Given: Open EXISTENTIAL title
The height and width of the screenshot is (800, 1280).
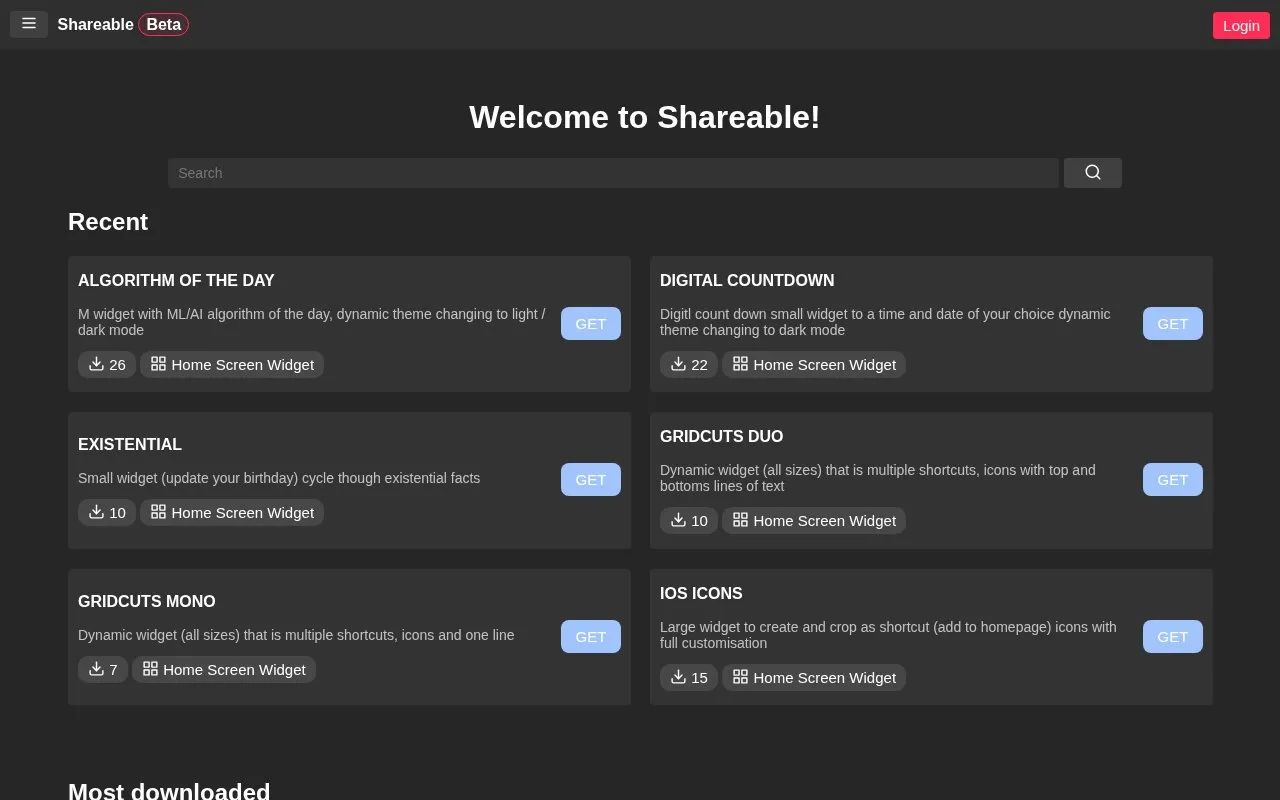Looking at the screenshot, I should pos(130,445).
